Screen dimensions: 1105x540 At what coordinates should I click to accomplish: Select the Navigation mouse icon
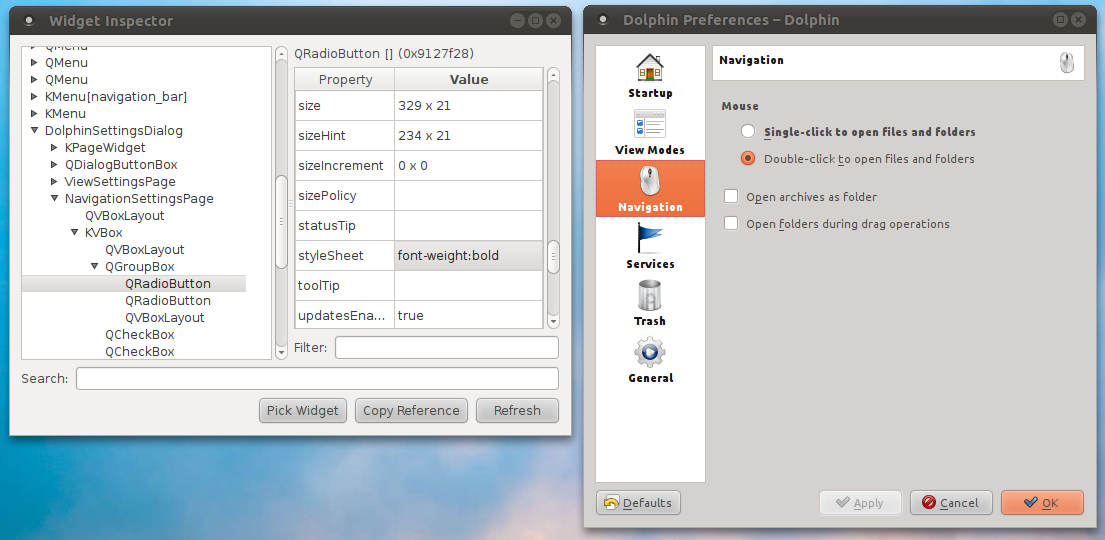[x=650, y=181]
